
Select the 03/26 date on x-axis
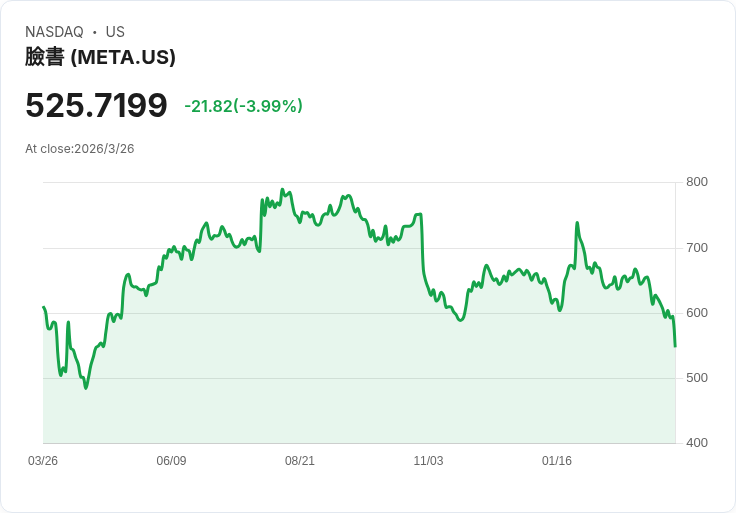(43, 461)
